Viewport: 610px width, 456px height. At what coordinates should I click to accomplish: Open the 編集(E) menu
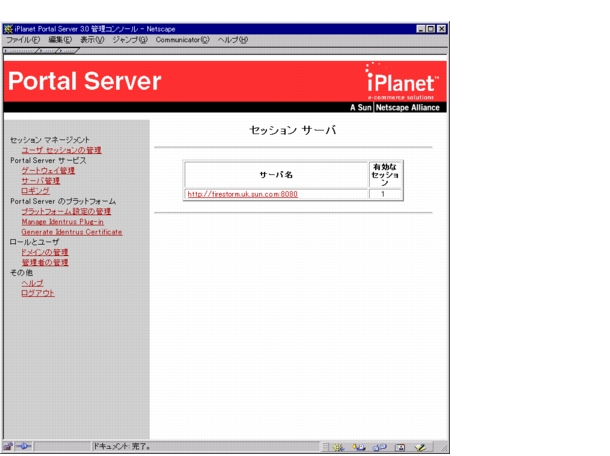tap(60, 40)
